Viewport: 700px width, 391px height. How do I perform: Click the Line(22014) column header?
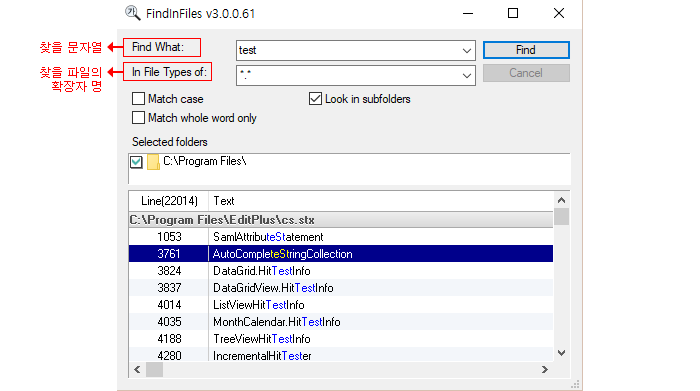(169, 201)
